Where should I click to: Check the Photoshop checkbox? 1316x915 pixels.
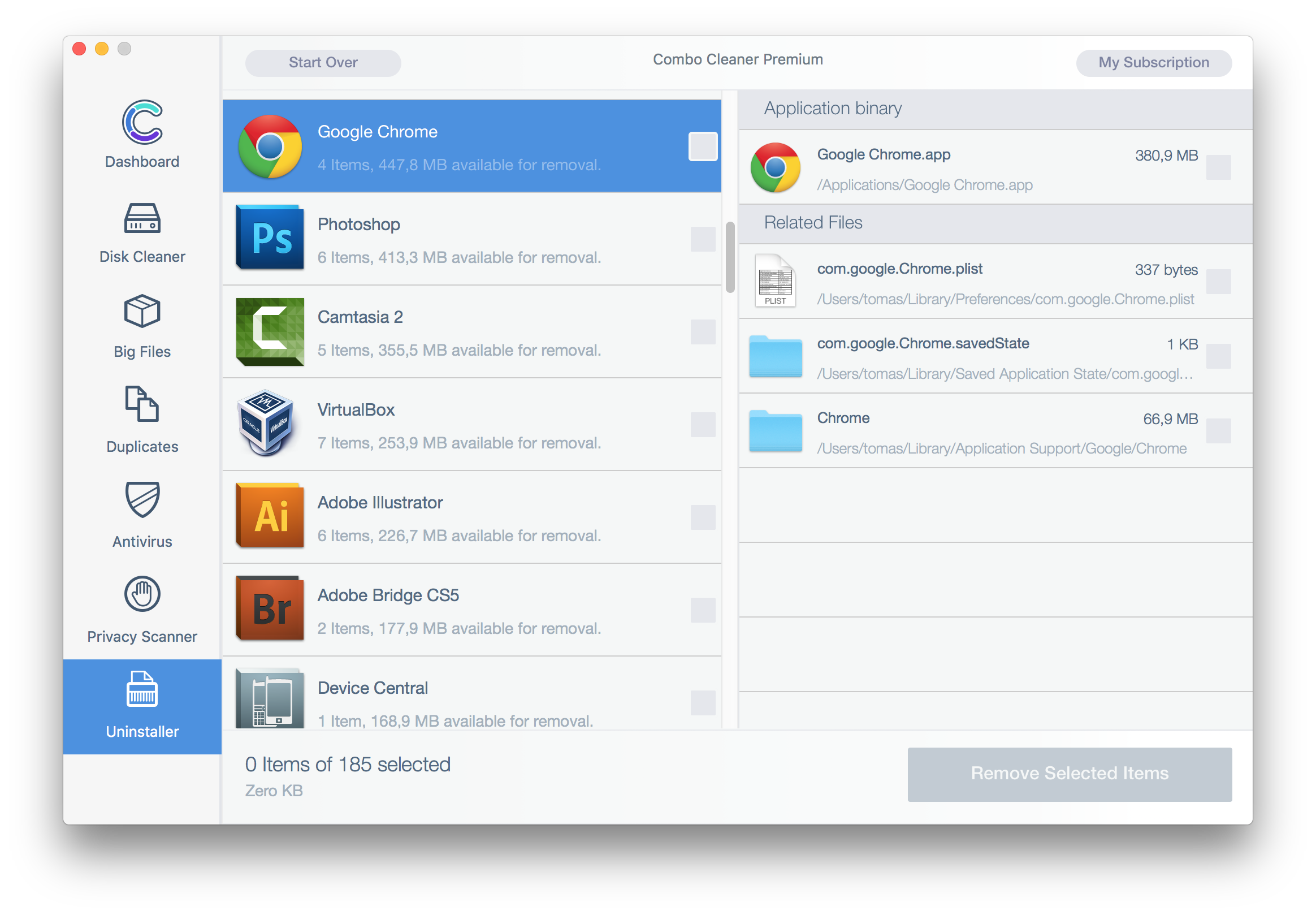click(703, 239)
